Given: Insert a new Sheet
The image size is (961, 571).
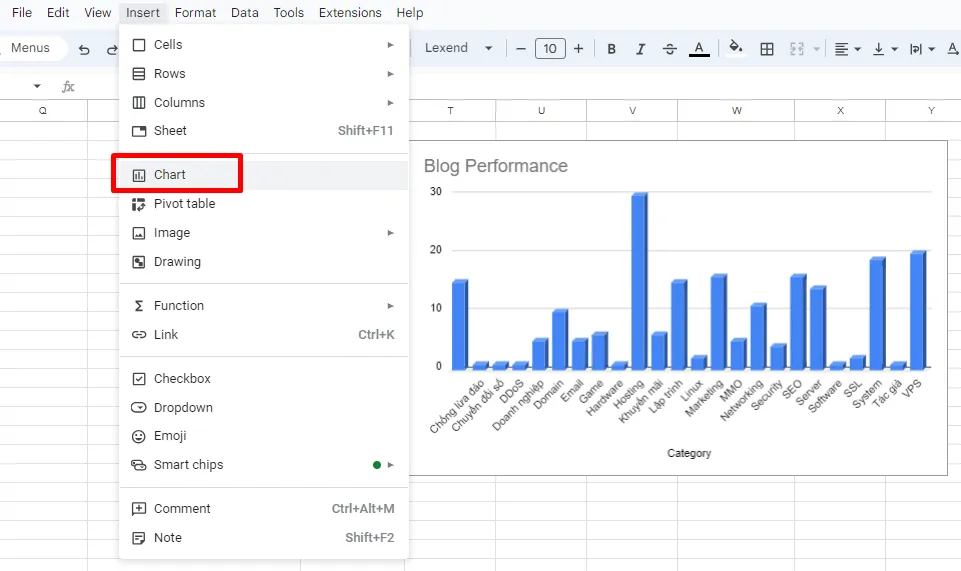Looking at the screenshot, I should (264, 130).
